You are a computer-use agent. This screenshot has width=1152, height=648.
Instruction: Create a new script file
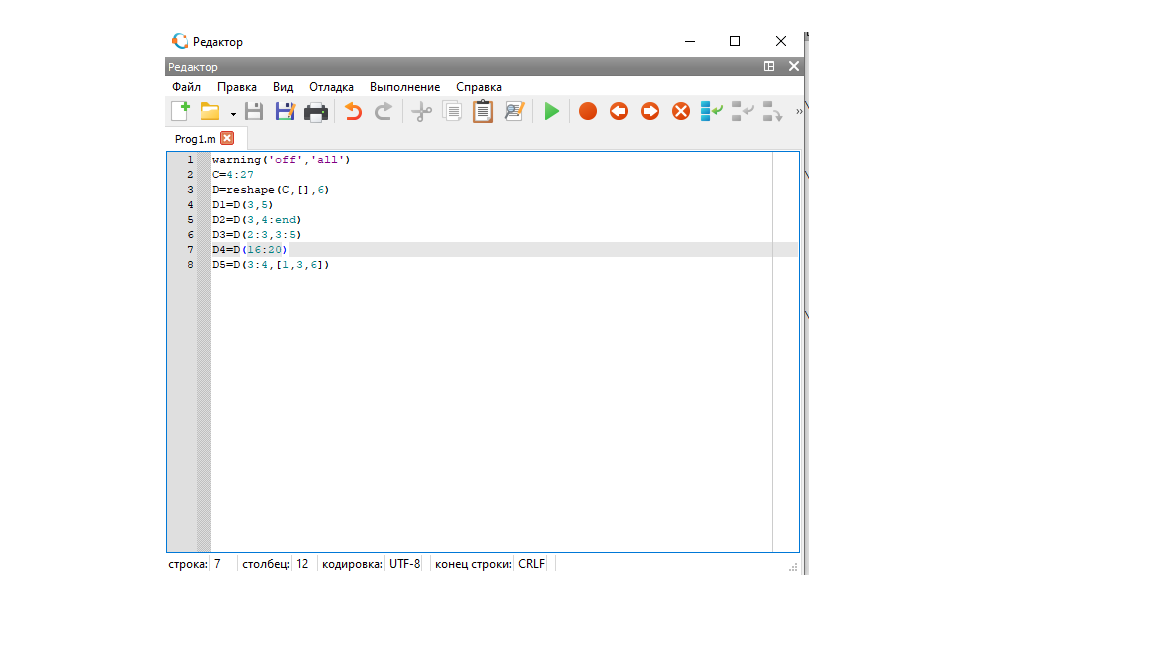pos(180,111)
